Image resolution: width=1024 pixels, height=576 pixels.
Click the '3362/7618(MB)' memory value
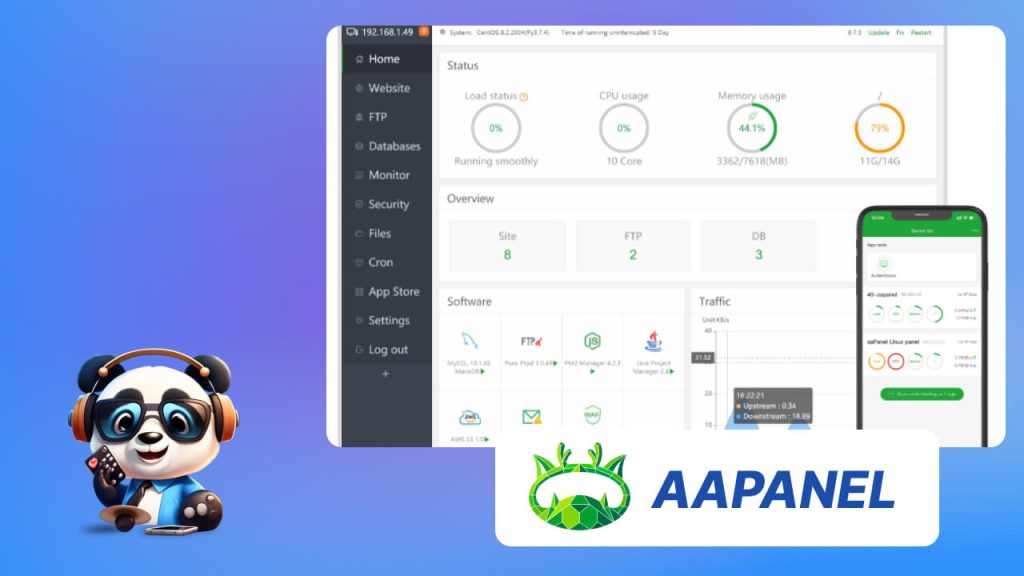pyautogui.click(x=752, y=161)
